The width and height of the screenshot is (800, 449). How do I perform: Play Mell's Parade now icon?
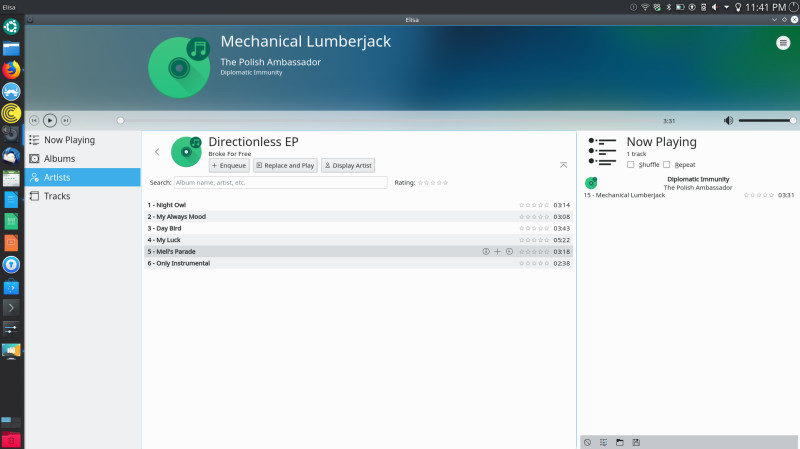(x=509, y=252)
